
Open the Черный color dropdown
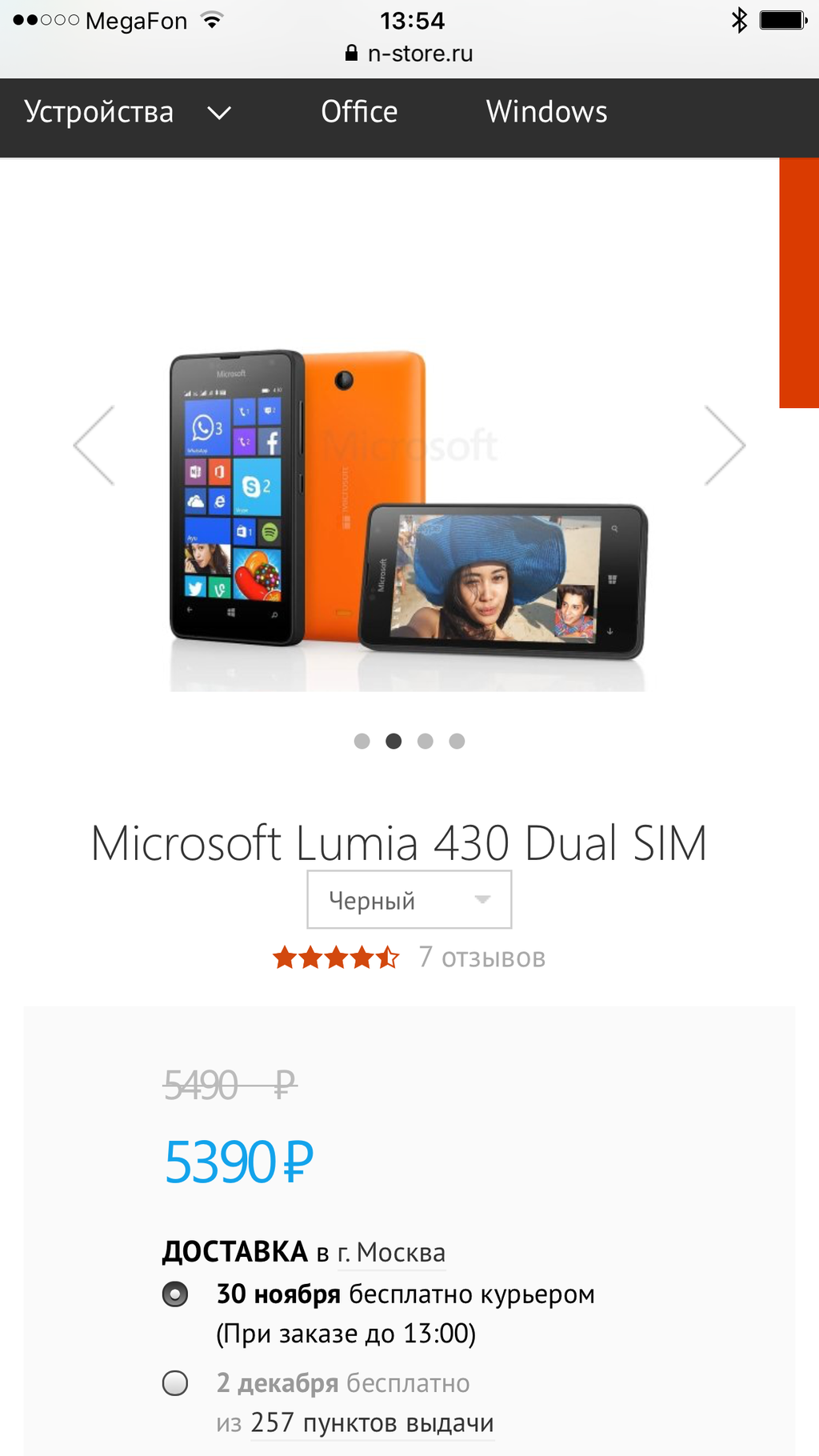click(409, 899)
